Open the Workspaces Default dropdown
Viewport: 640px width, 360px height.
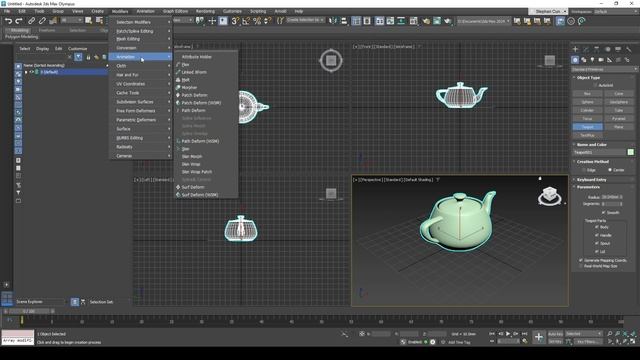point(616,11)
